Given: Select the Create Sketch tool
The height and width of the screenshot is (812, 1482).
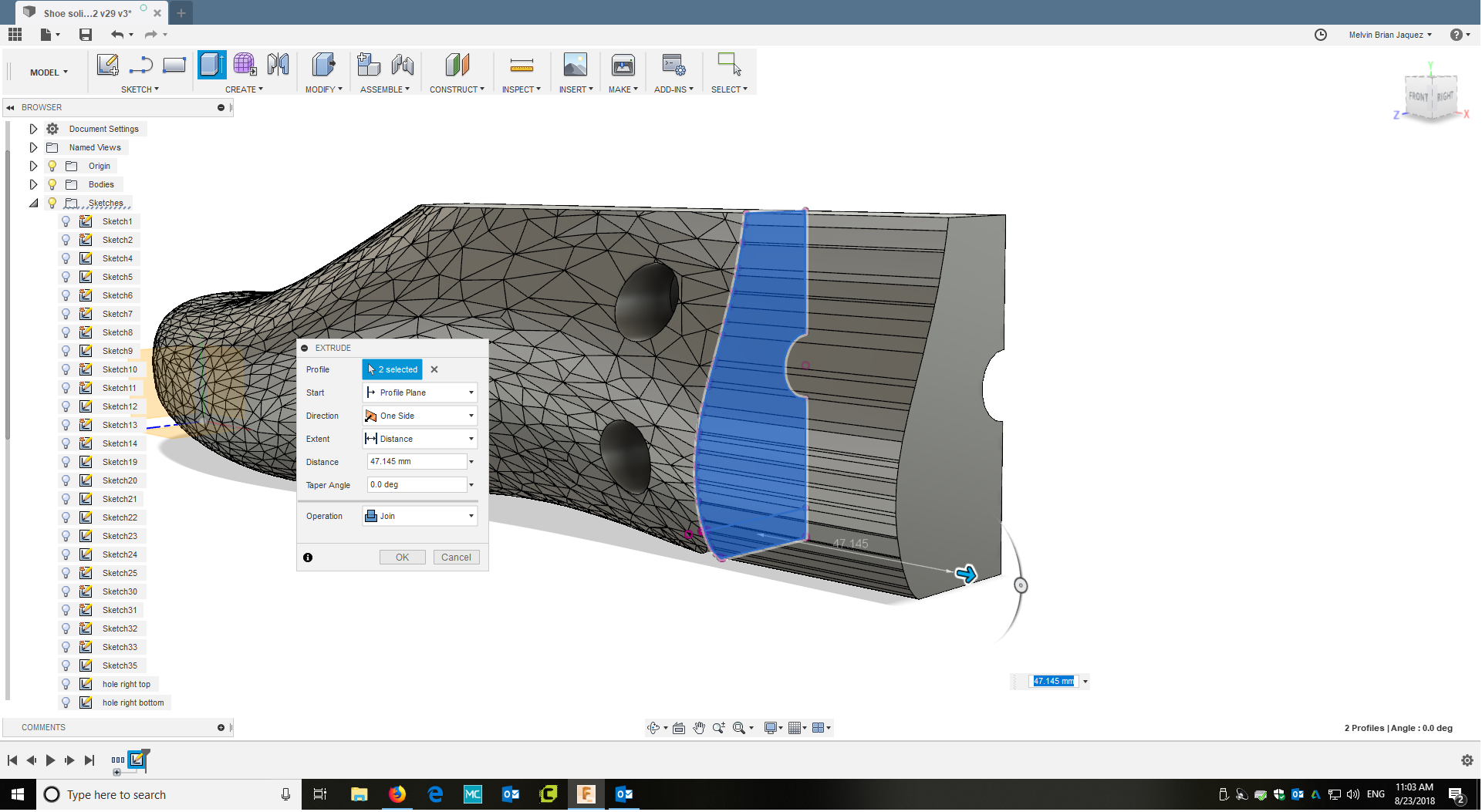Looking at the screenshot, I should tap(107, 65).
